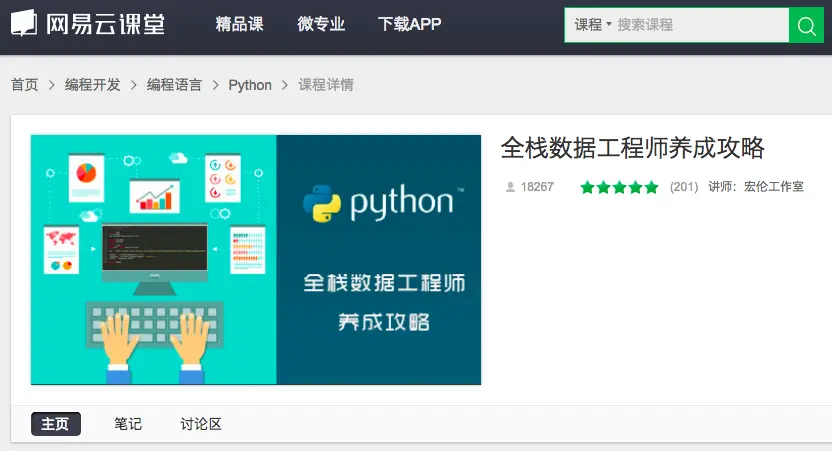Viewport: 832px width, 451px height.
Task: Select the 主页 tab
Action: 56,424
